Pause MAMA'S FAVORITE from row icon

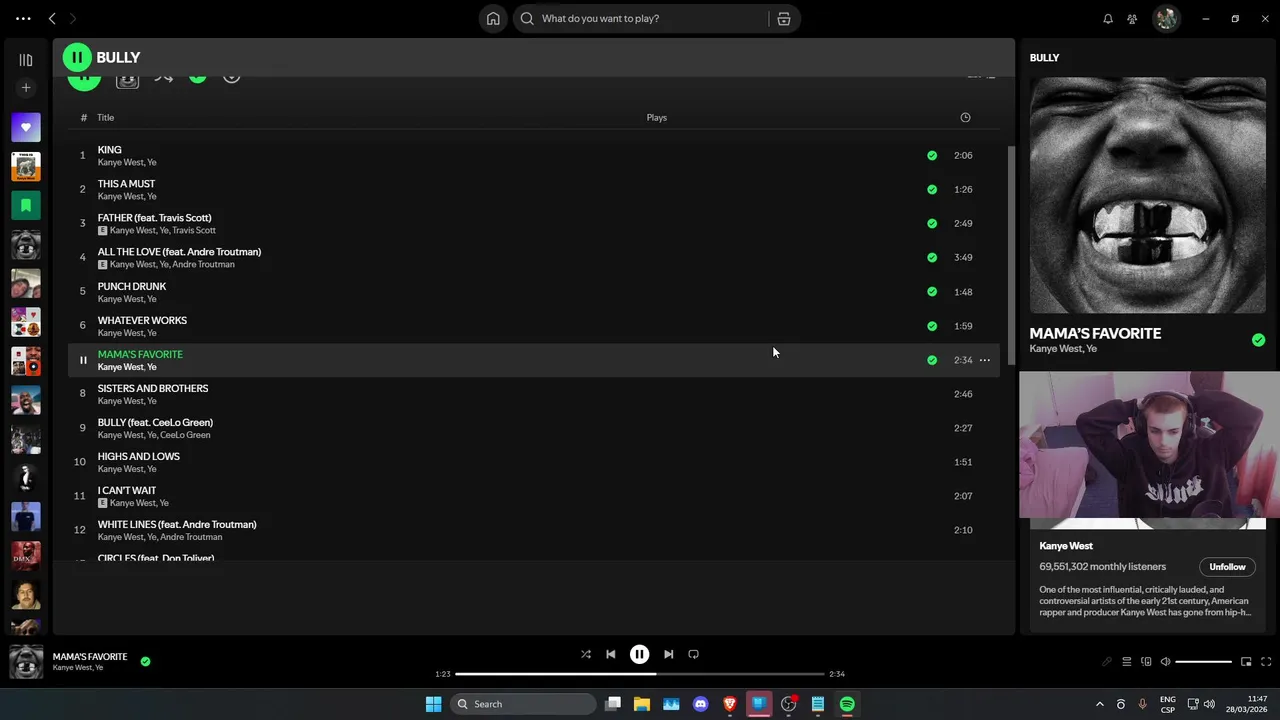83,360
